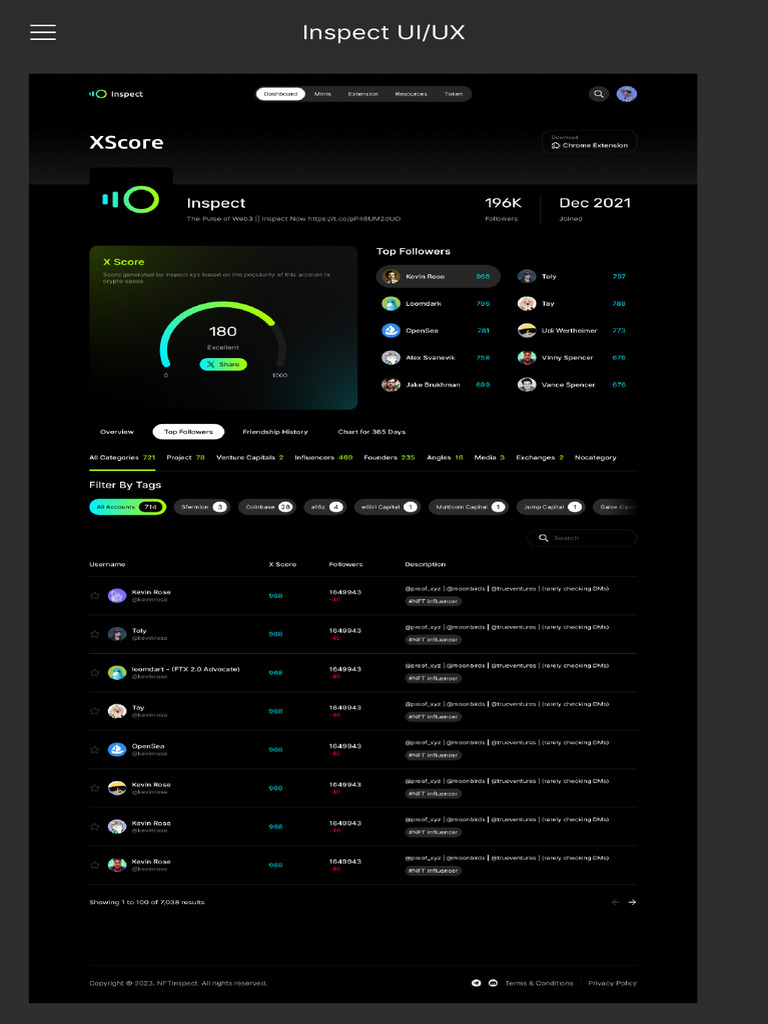768x1024 pixels.
Task: Click the Inspect logo in header
Action: coord(116,94)
